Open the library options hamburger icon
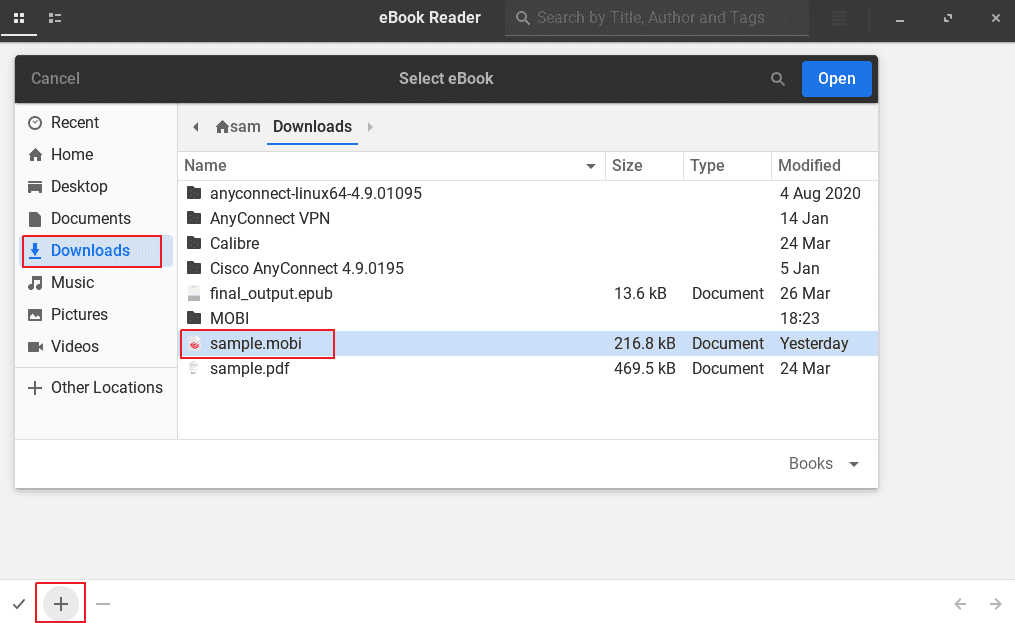The width and height of the screenshot is (1015, 623). coord(838,18)
